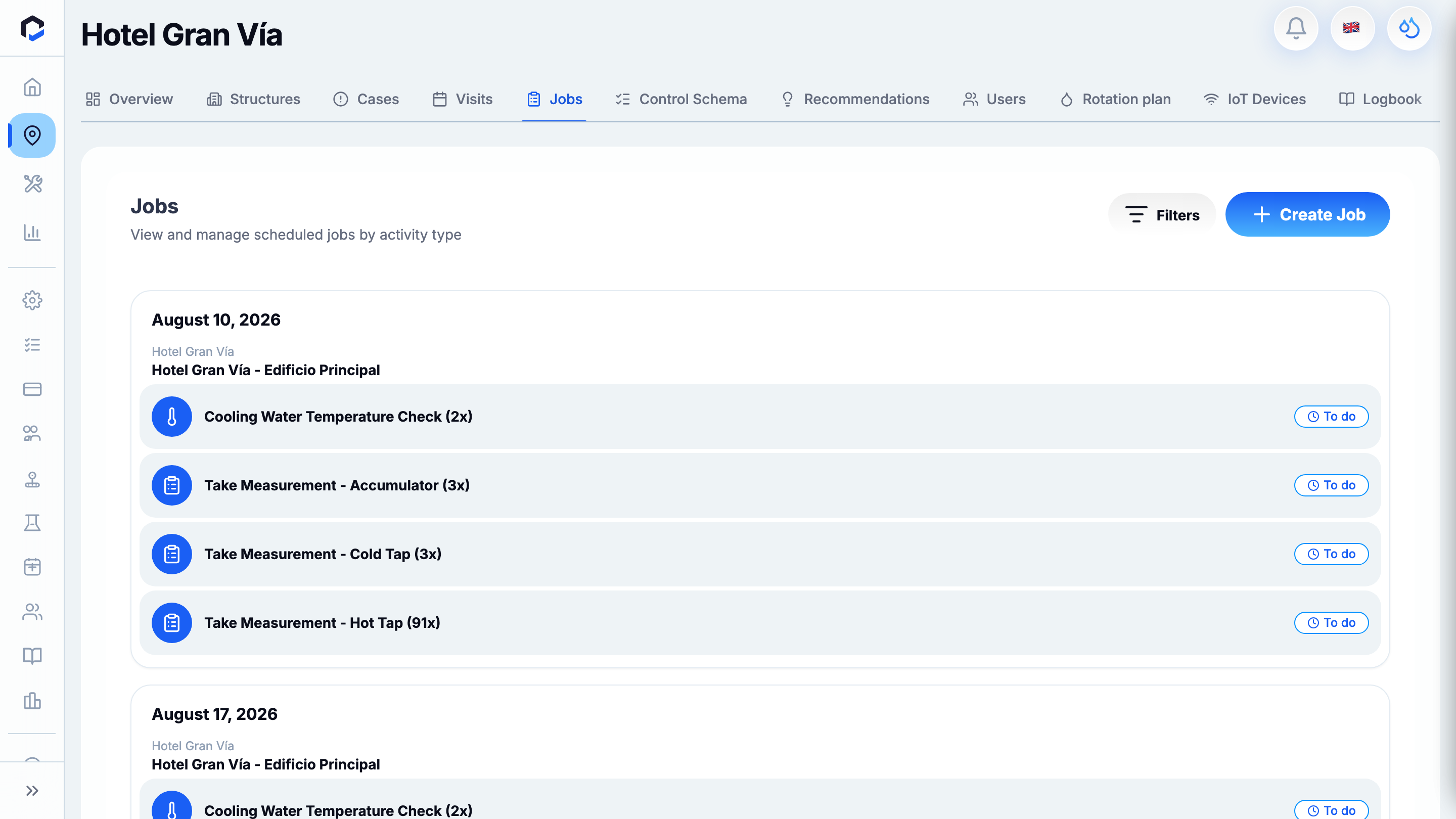Open Take Measurement - Cold Tap (3x) job

[760, 554]
